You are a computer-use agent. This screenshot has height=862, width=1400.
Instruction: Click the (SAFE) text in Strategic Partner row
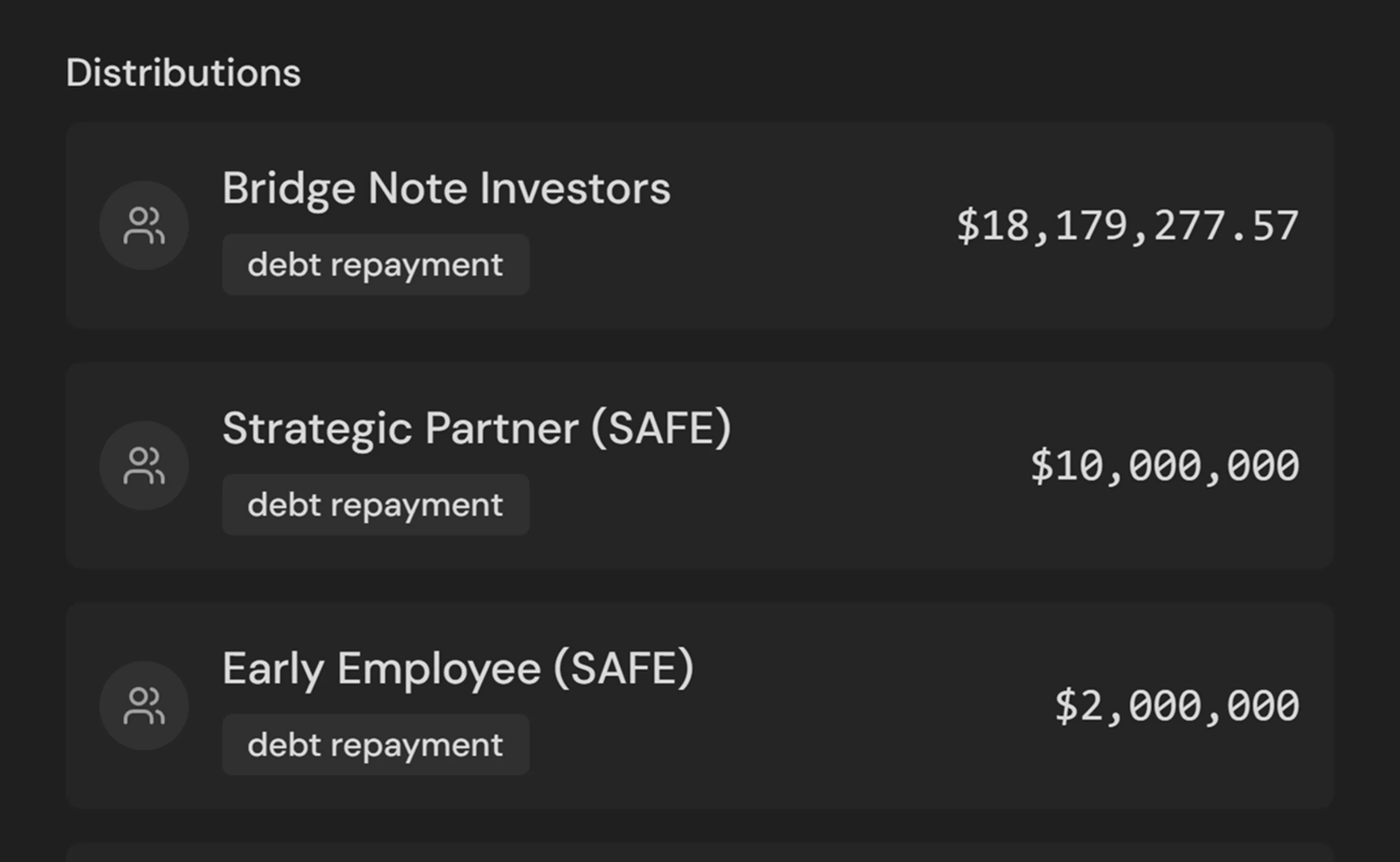tap(661, 428)
